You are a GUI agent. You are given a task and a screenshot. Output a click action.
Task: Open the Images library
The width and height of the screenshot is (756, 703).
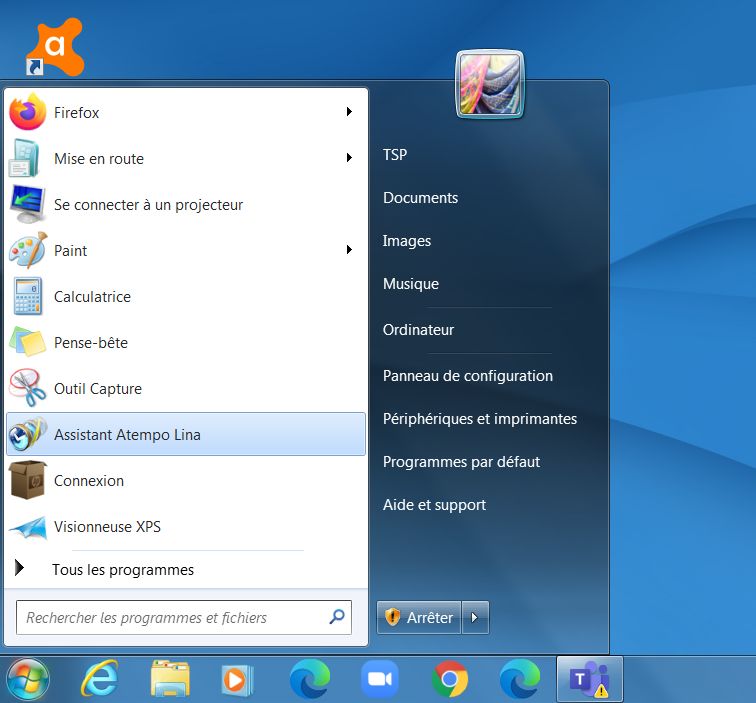tap(406, 241)
